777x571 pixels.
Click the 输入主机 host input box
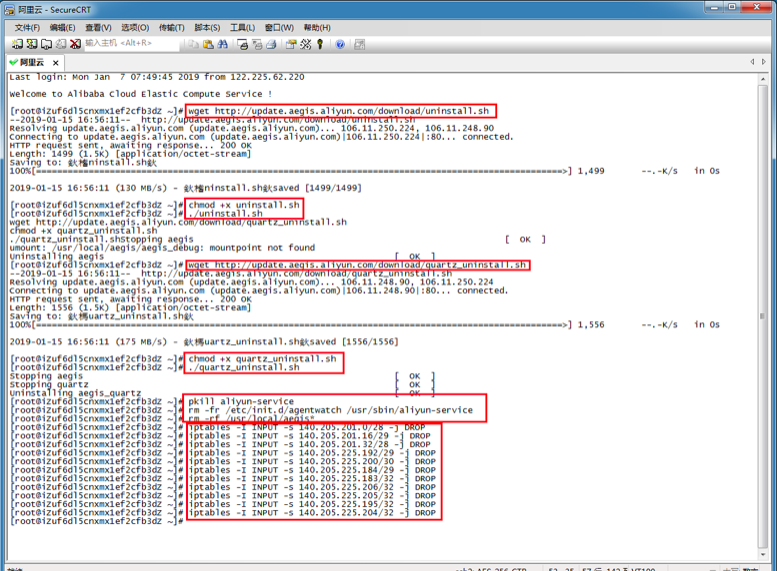(130, 44)
